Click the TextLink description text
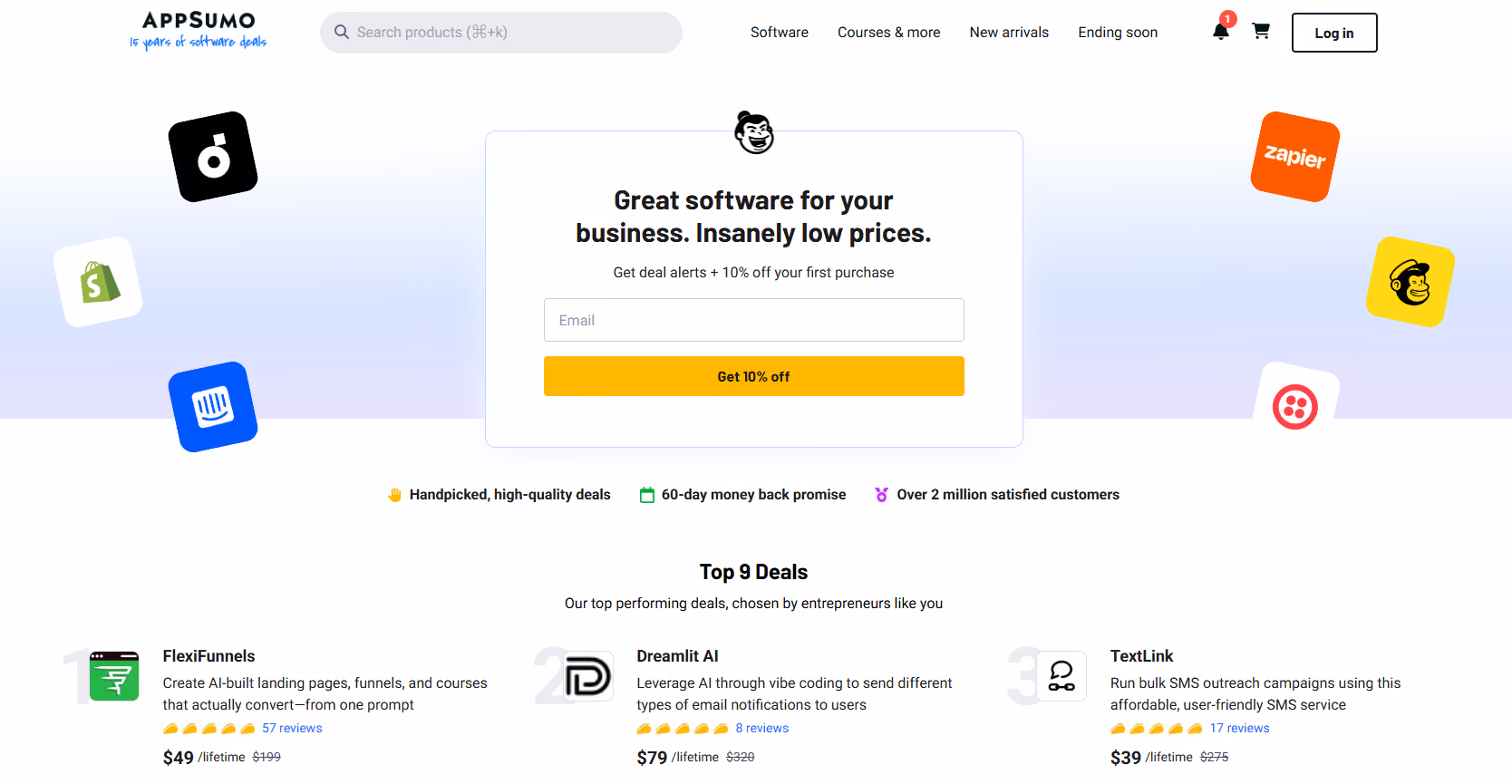Viewport: 1512px width, 784px height. (1255, 694)
